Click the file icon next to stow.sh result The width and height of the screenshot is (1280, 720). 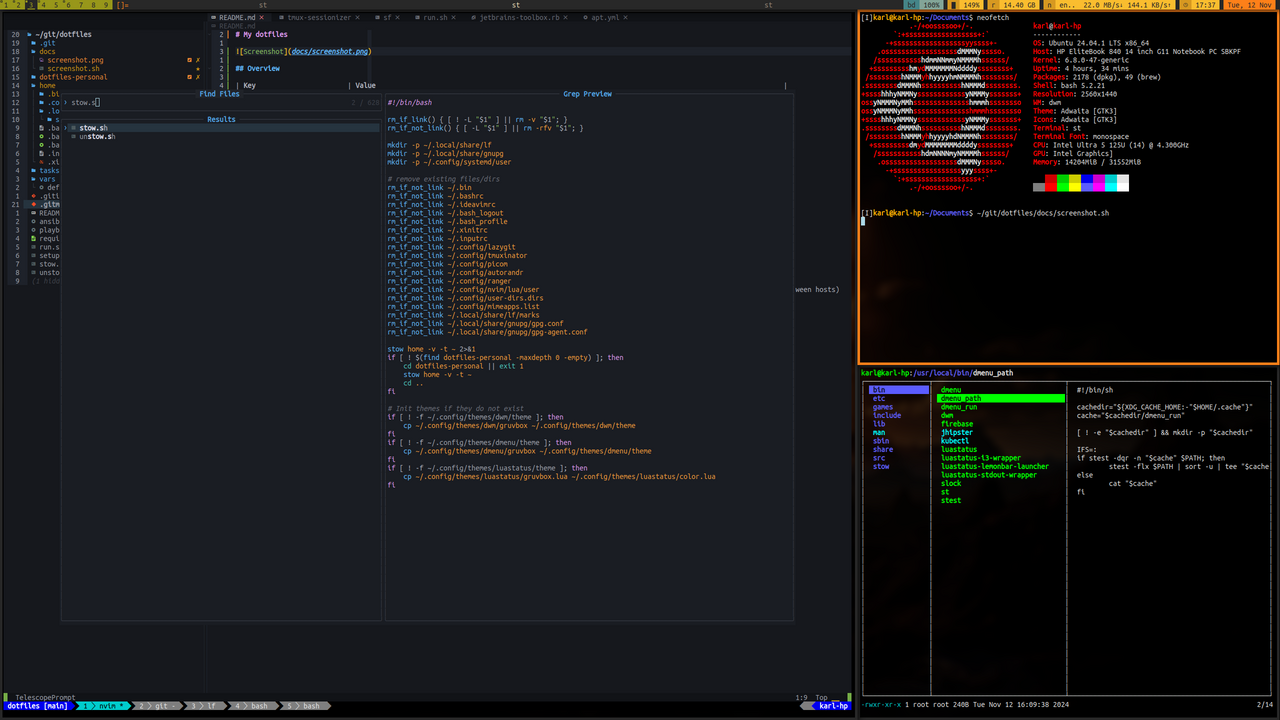[75, 128]
